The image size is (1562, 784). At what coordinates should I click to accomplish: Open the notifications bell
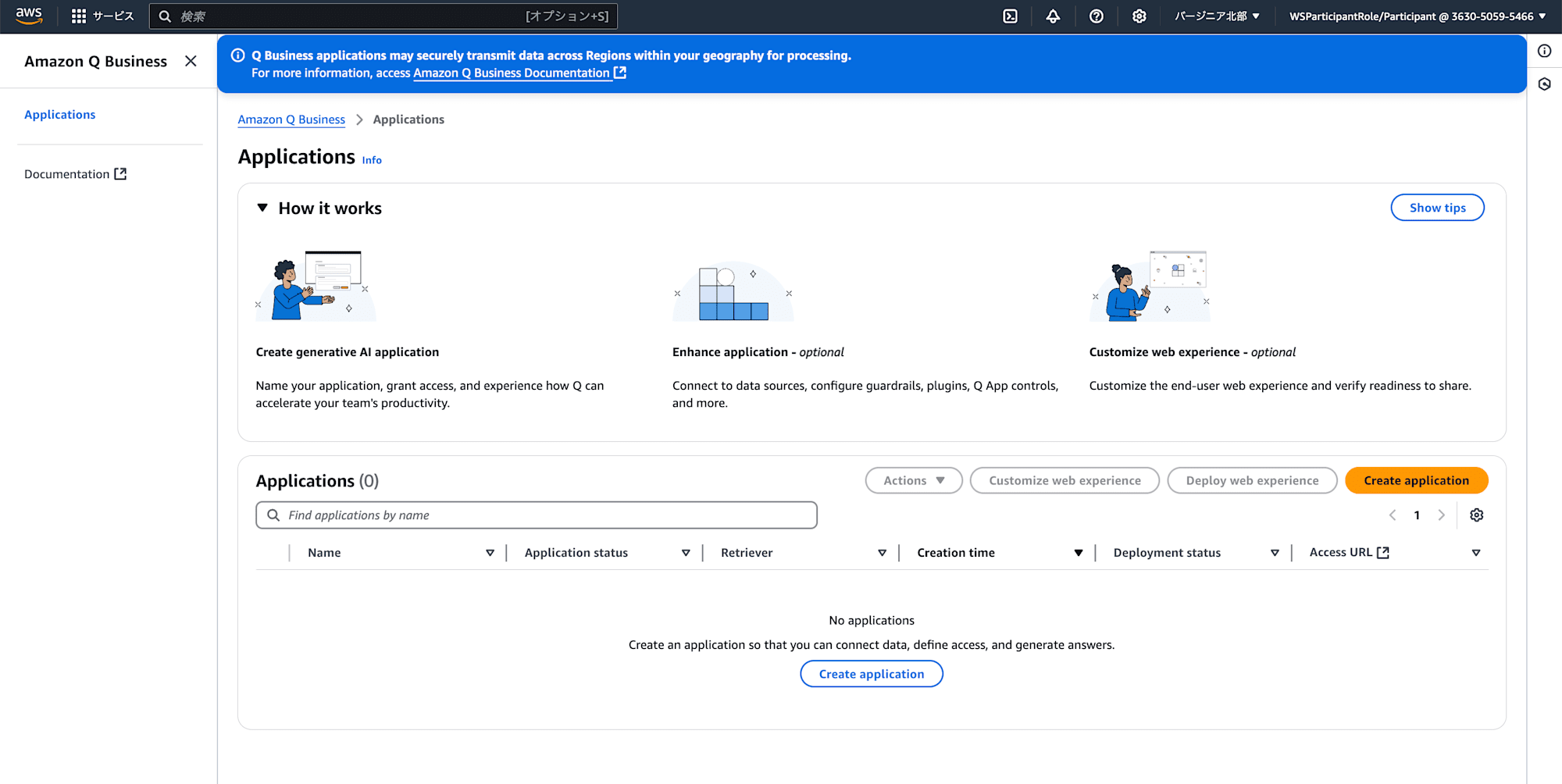pos(1053,16)
